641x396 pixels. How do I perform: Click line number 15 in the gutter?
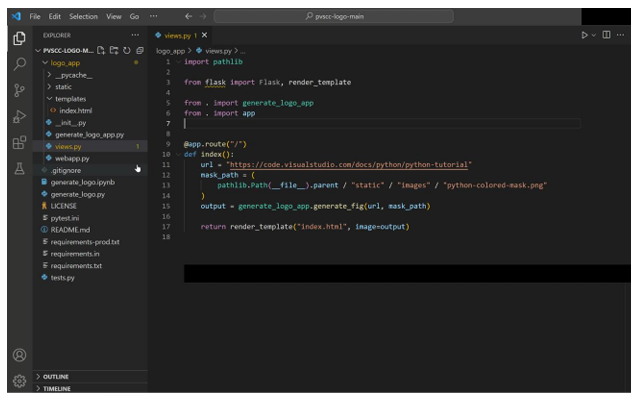coord(166,206)
